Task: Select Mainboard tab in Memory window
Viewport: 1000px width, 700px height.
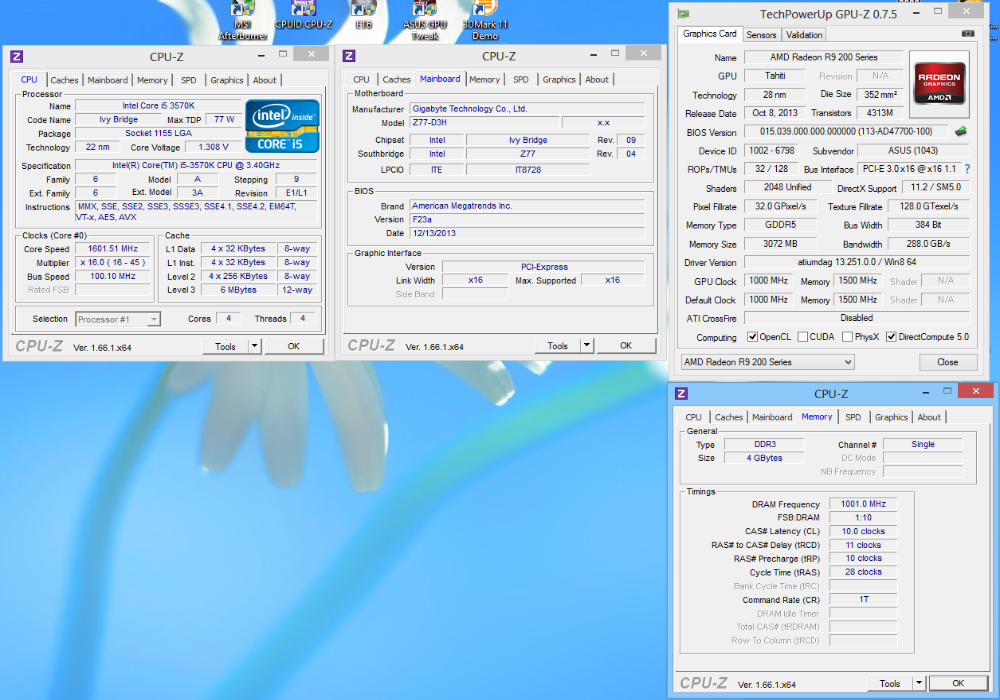Action: tap(772, 417)
